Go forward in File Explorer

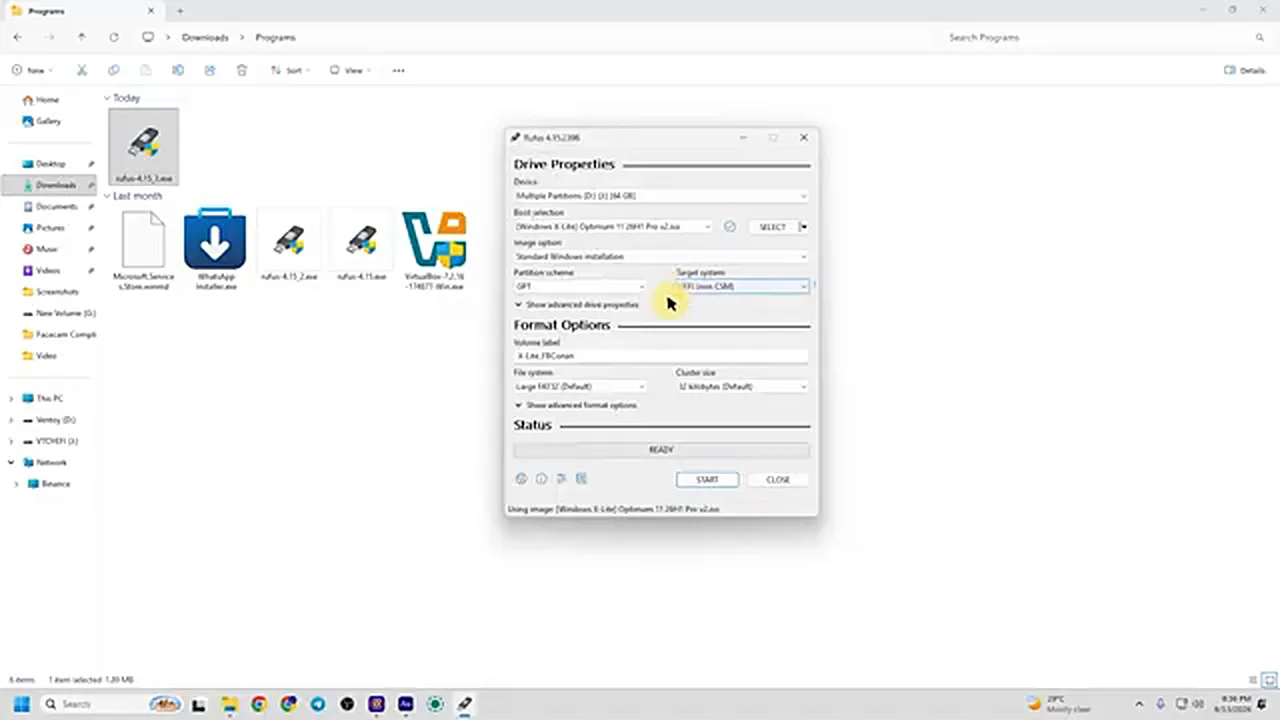coord(50,37)
